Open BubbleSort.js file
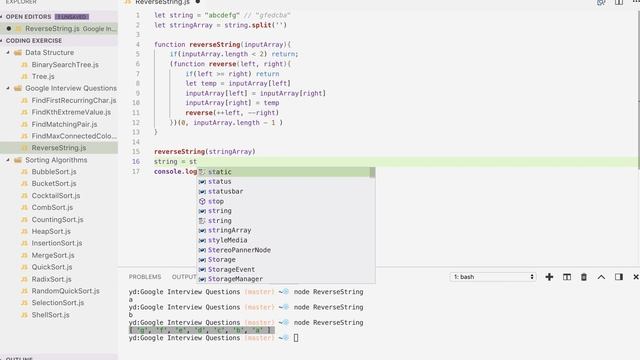Screen dimensions: 640x360 pyautogui.click(x=54, y=172)
